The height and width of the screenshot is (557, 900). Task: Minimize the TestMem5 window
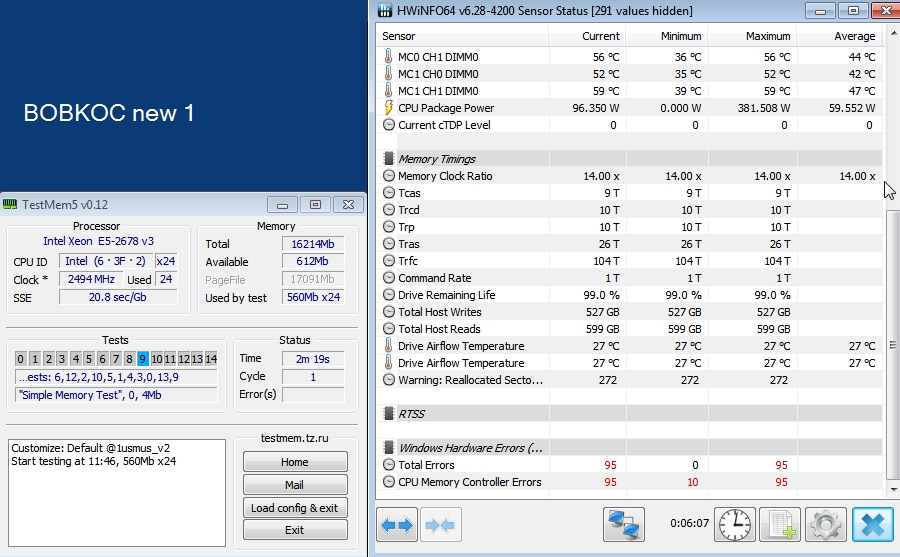(x=282, y=205)
